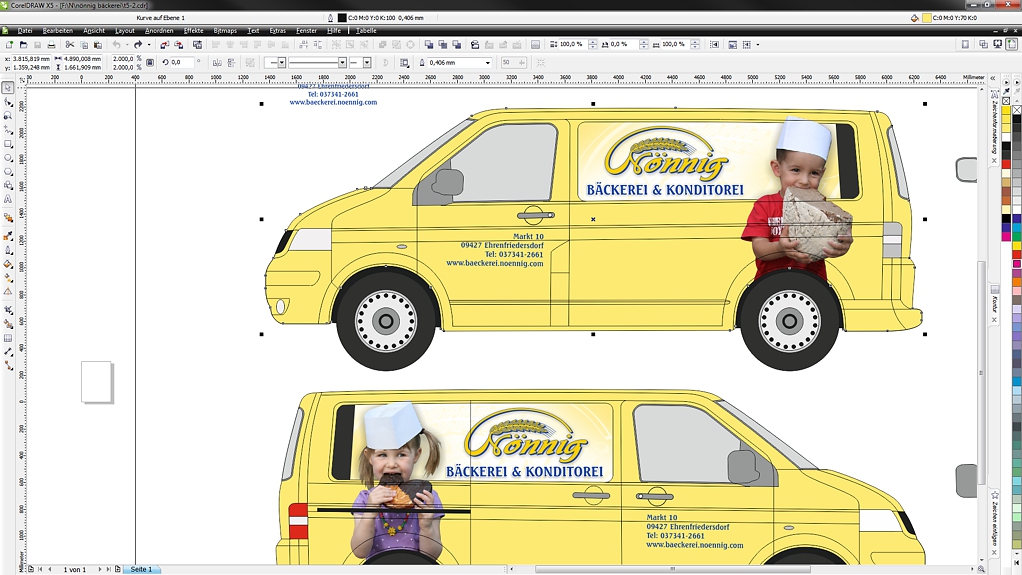Click the Paste icon
Screen dimensions: 1022x575
coord(98,45)
